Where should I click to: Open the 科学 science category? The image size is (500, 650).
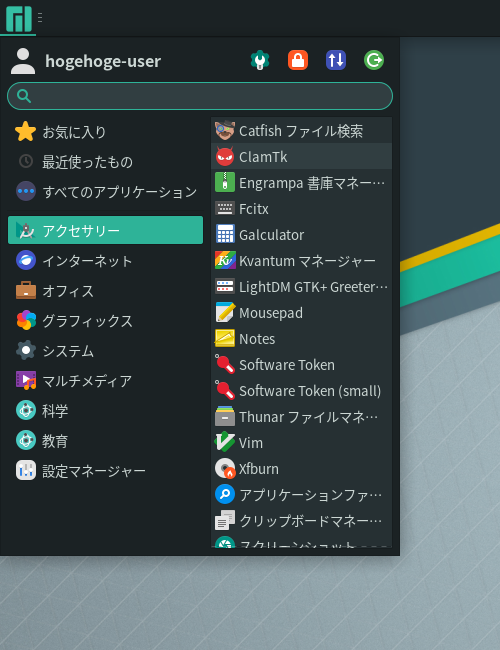coord(105,411)
